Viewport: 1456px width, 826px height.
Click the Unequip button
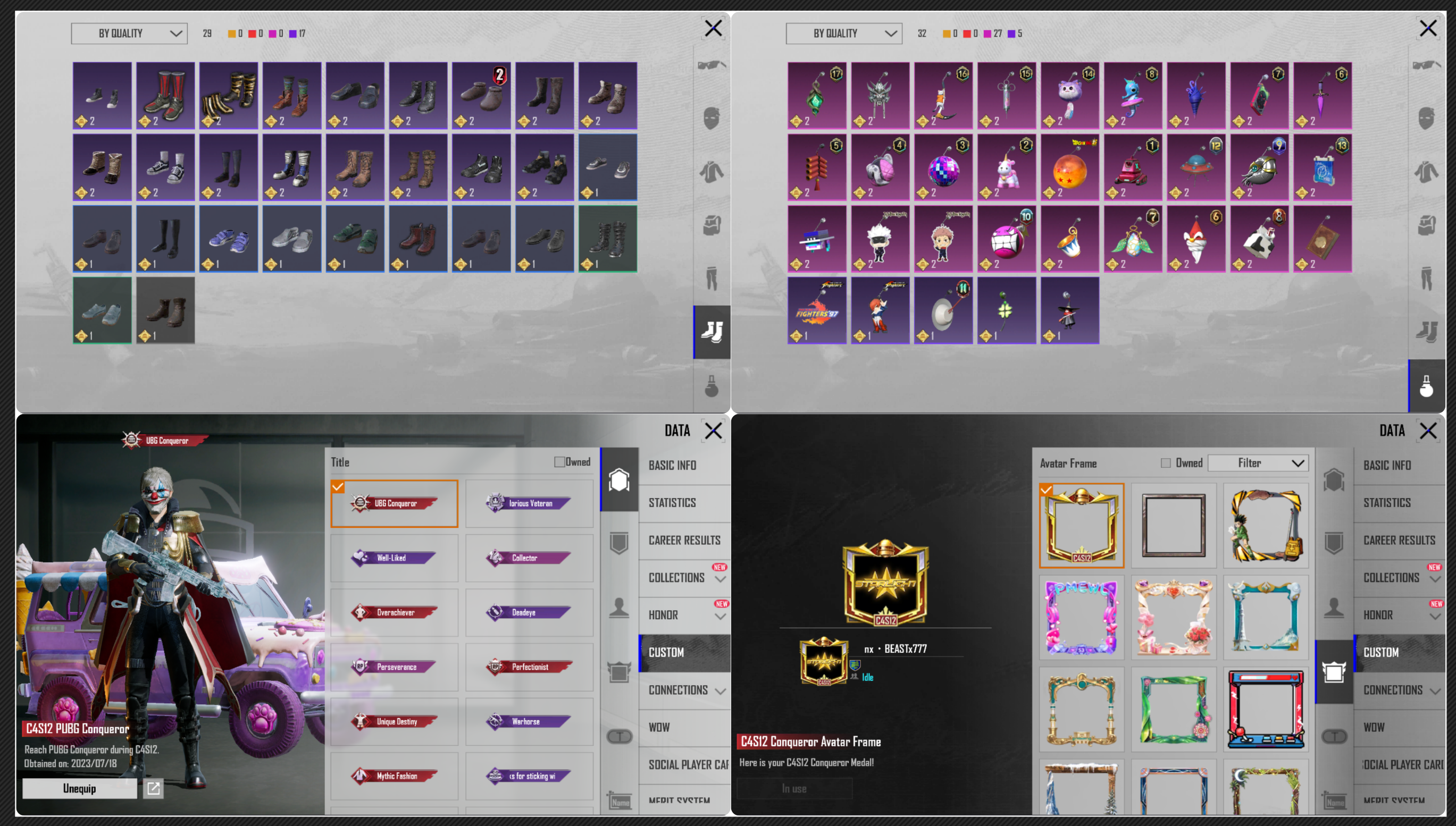point(80,789)
